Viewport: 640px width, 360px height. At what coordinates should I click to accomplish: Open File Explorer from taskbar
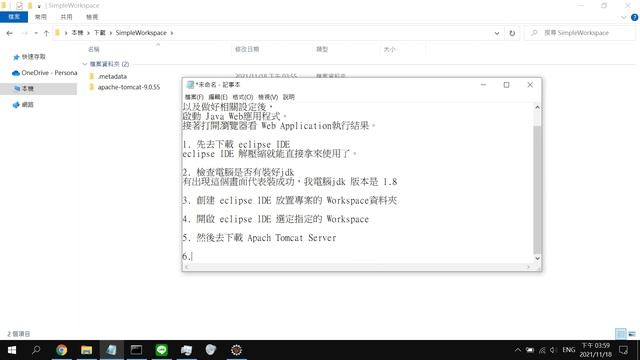tap(86, 350)
